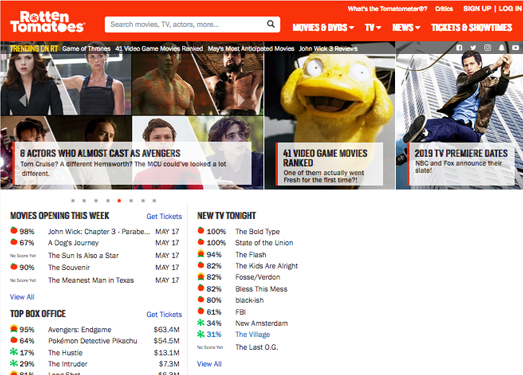Get Tickets for Top Box Office

pyautogui.click(x=164, y=314)
